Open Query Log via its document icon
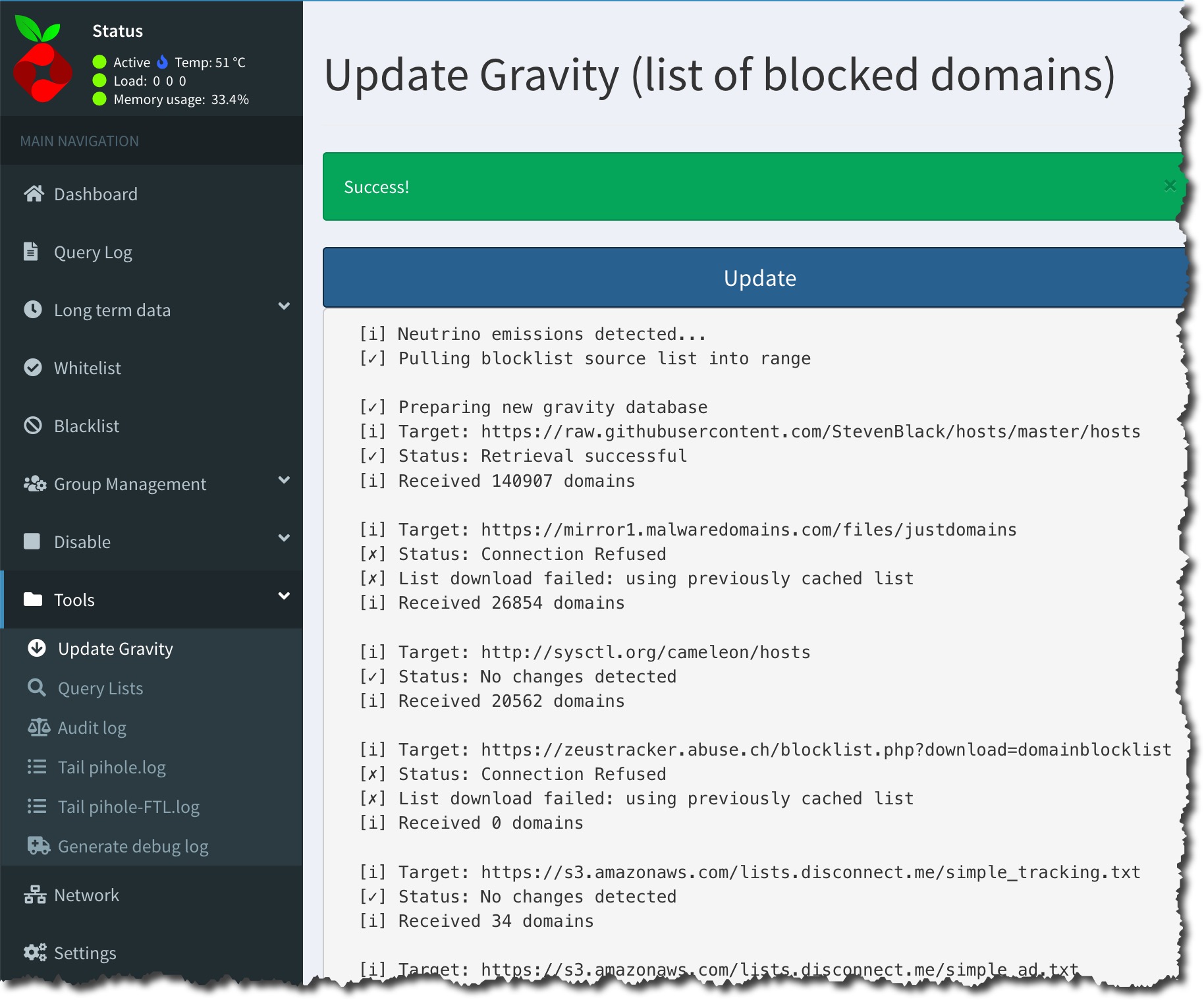 pyautogui.click(x=34, y=251)
